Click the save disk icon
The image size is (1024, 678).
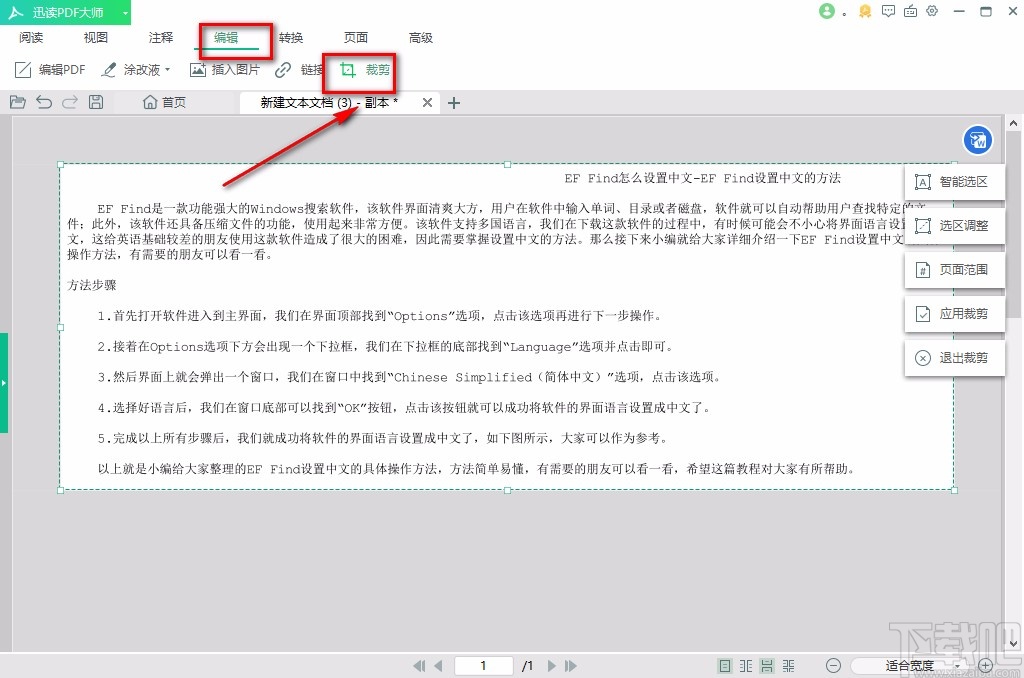[96, 102]
